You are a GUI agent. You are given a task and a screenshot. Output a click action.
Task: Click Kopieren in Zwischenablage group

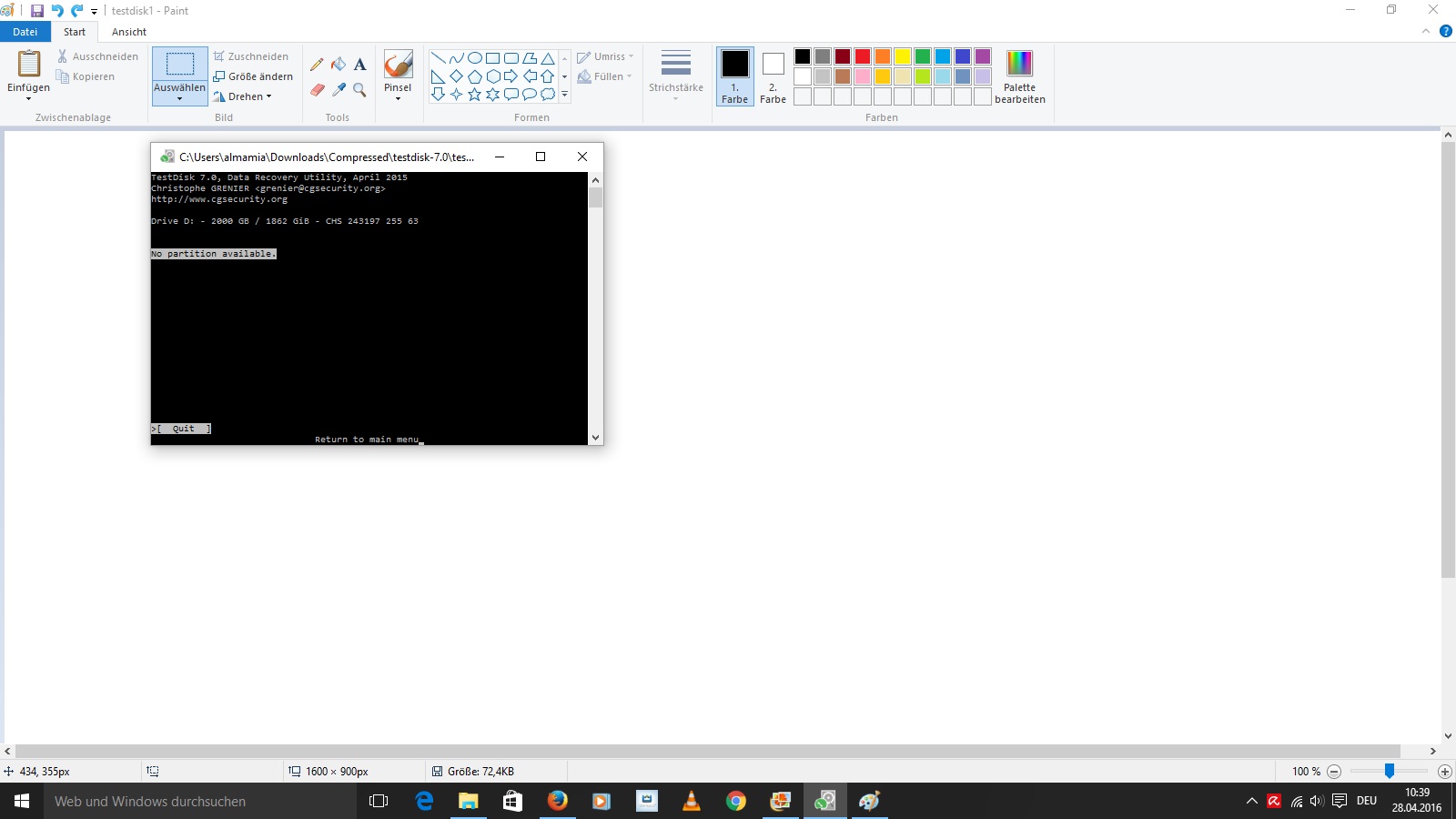coord(86,76)
